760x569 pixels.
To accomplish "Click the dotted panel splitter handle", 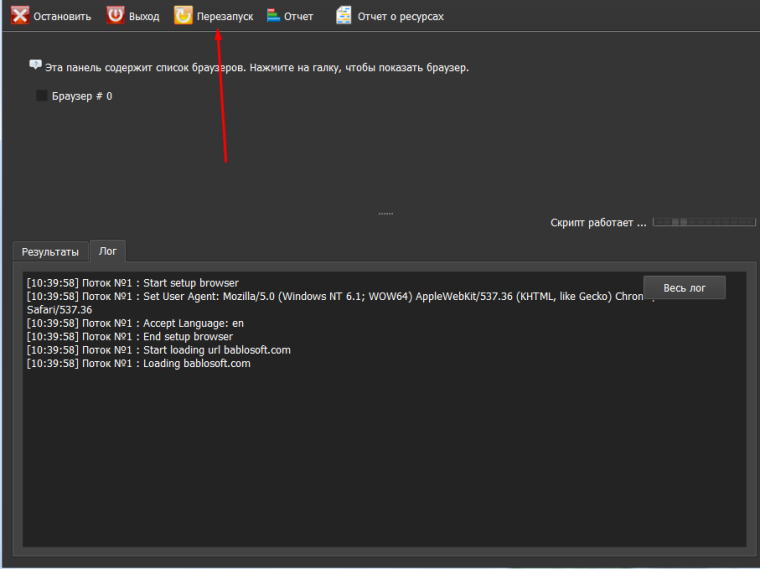I will [385, 213].
